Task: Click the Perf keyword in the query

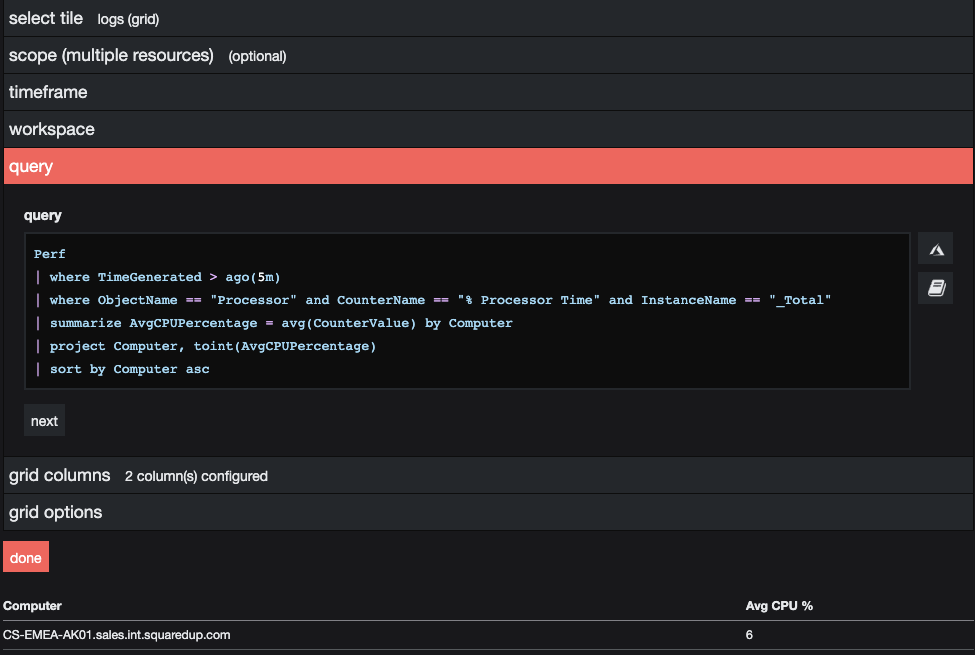Action: pos(49,253)
